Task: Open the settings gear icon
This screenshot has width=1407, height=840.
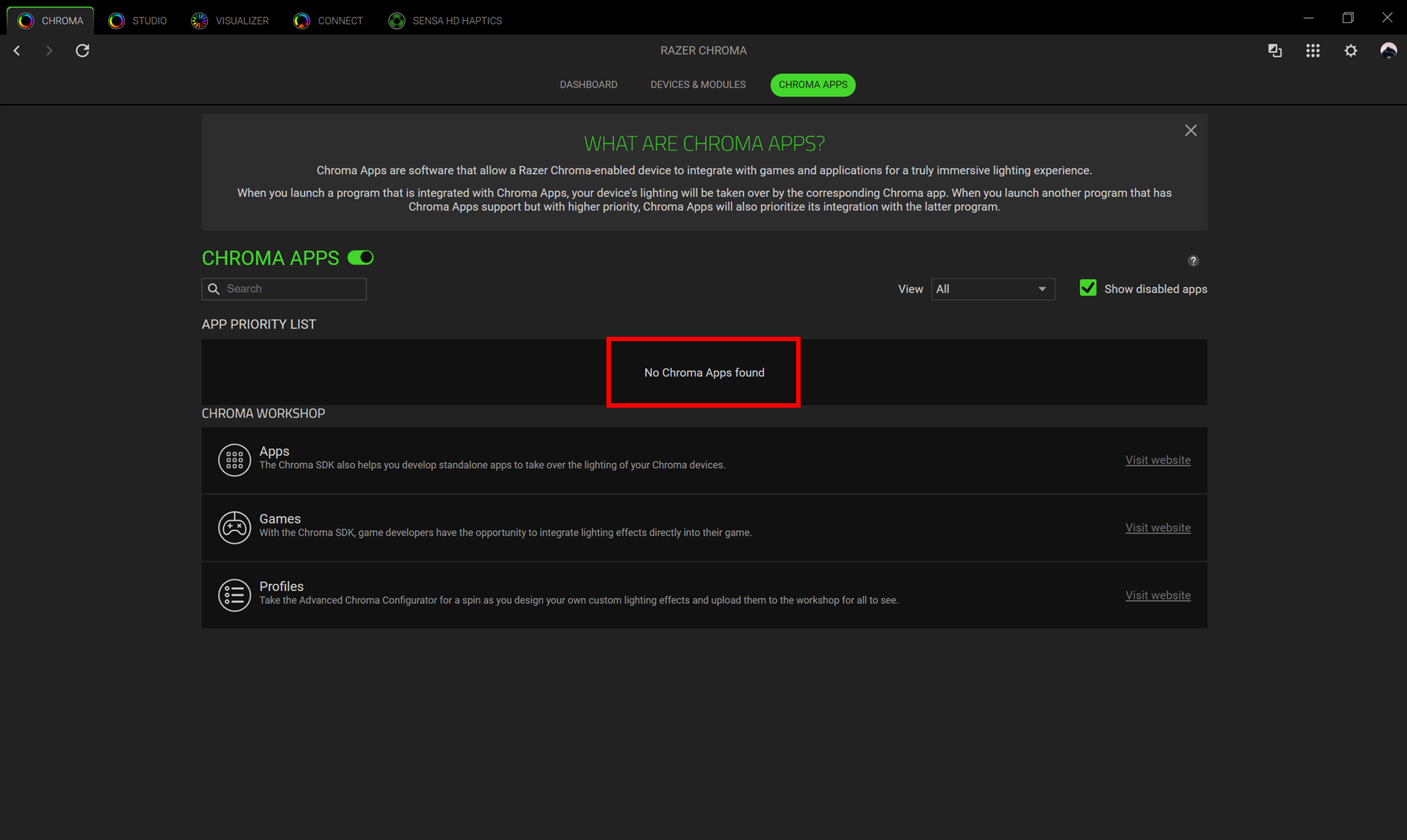Action: [x=1350, y=51]
